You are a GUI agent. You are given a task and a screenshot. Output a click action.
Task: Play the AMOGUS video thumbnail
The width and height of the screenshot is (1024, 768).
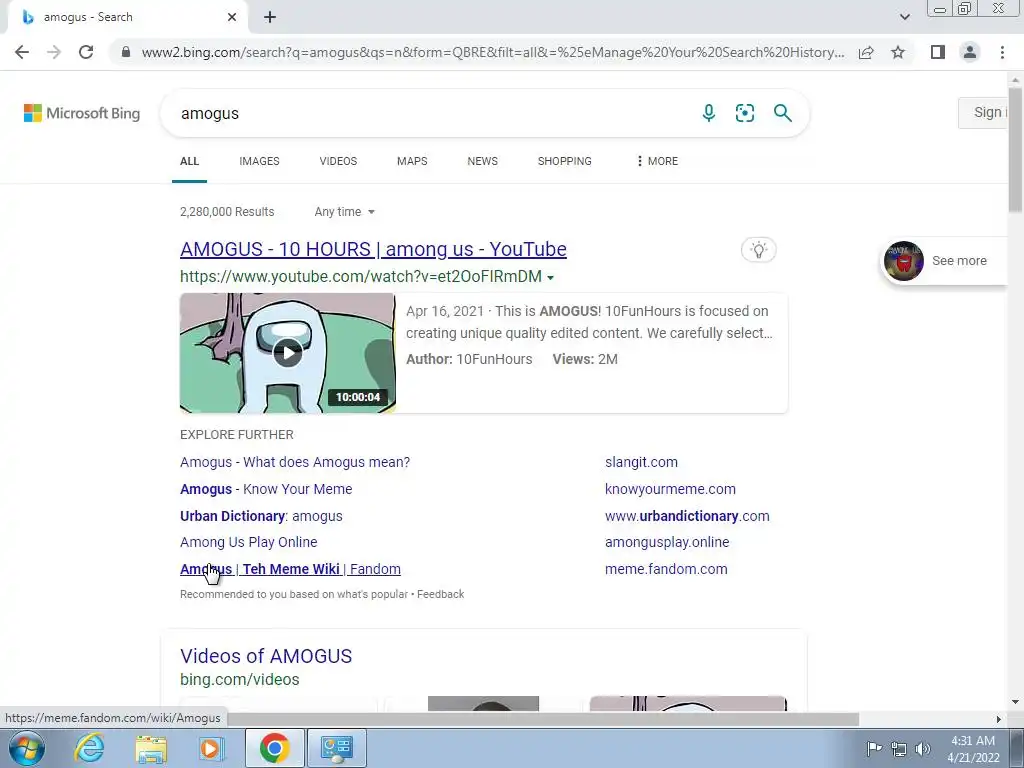click(287, 353)
